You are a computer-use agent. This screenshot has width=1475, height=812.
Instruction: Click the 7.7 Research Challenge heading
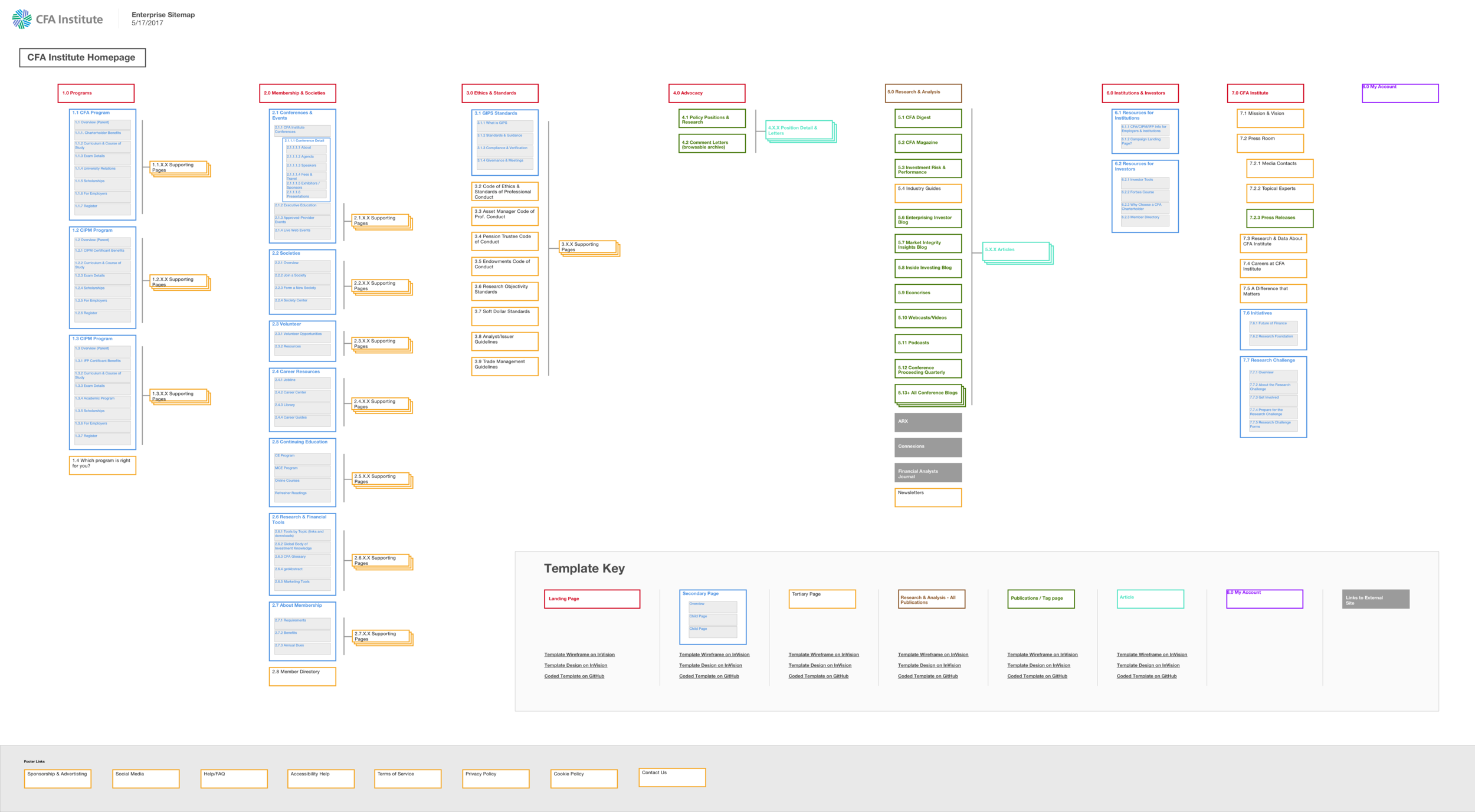click(1268, 360)
